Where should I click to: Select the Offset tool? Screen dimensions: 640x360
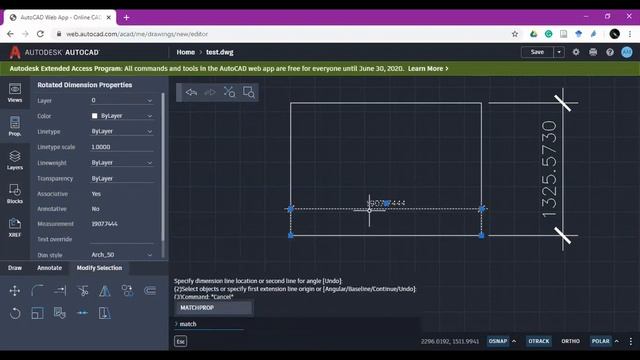pos(150,291)
